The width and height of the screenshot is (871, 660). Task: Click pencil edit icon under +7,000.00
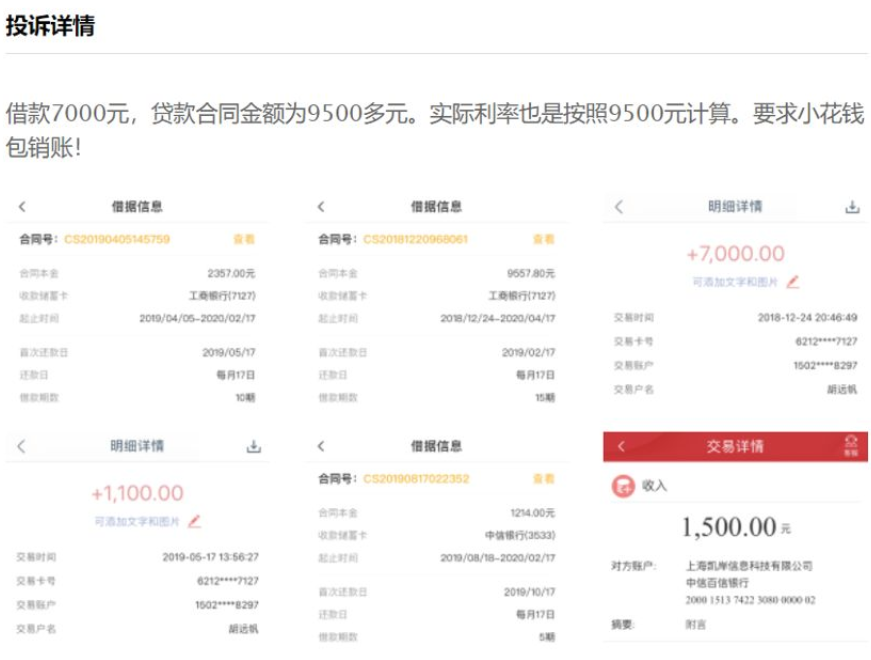793,282
